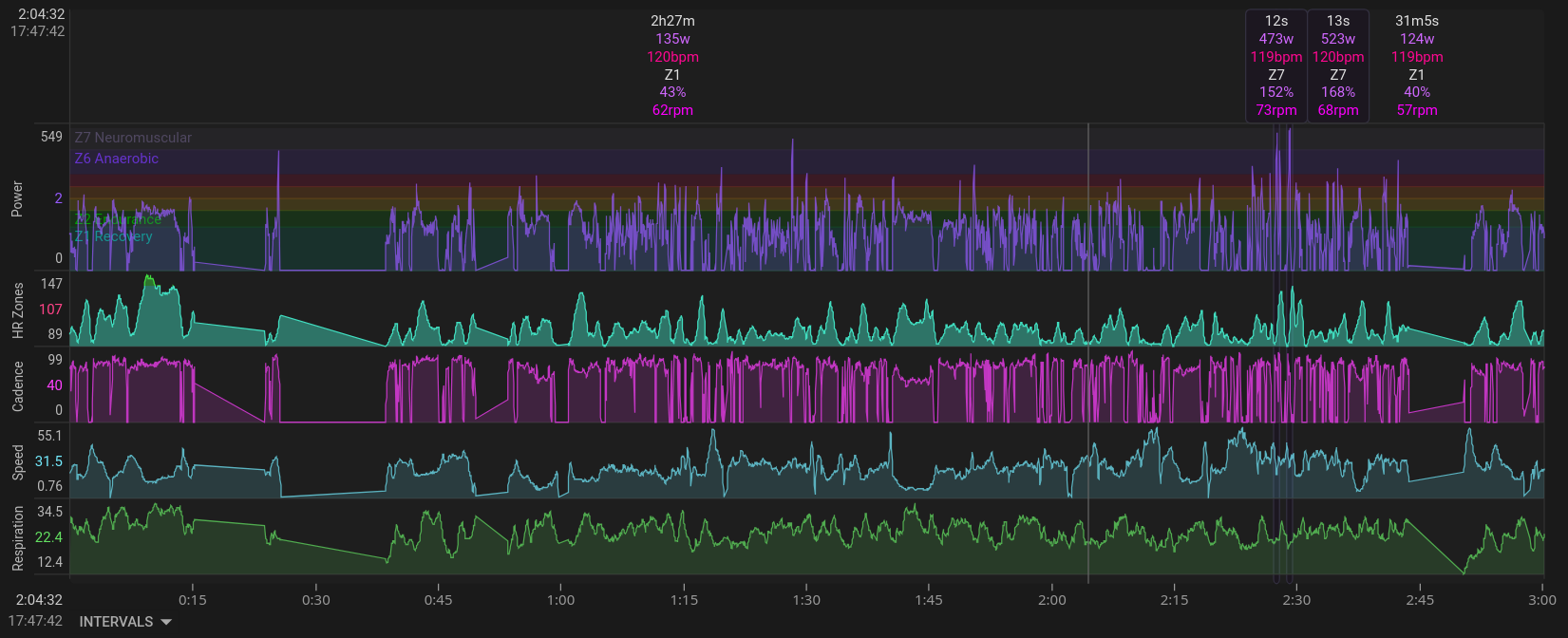This screenshot has height=638, width=1568.
Task: Click the 147 heart rate axis value
Action: (51, 284)
